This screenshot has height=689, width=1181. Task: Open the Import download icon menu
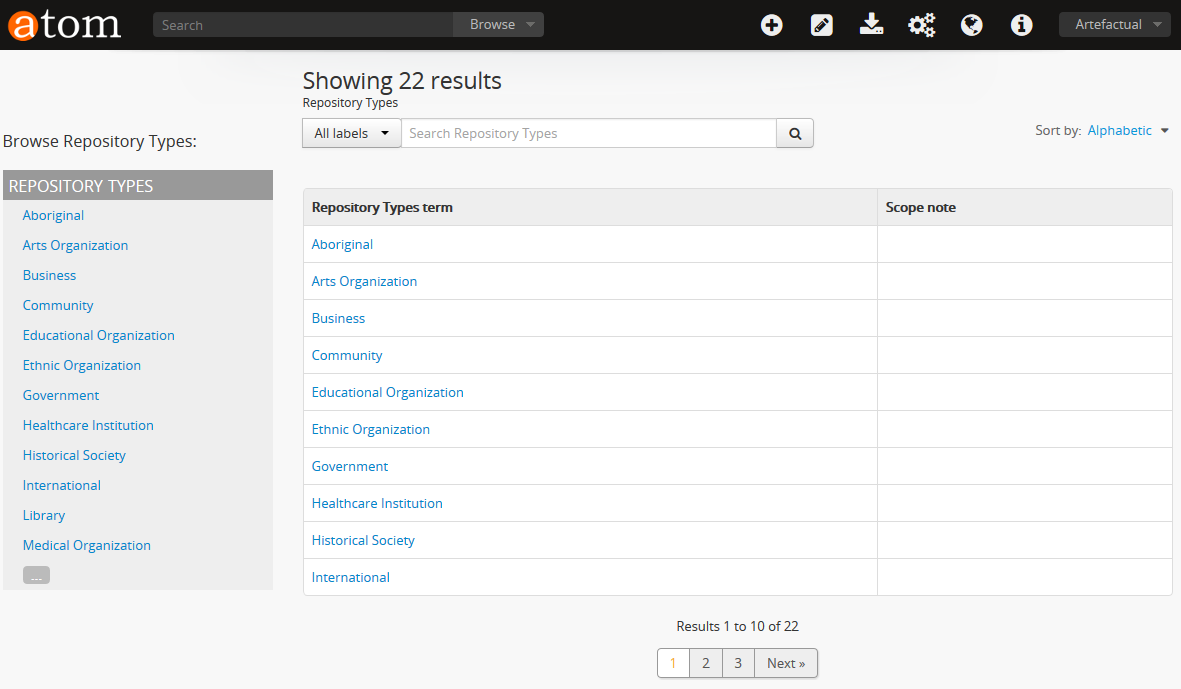871,25
